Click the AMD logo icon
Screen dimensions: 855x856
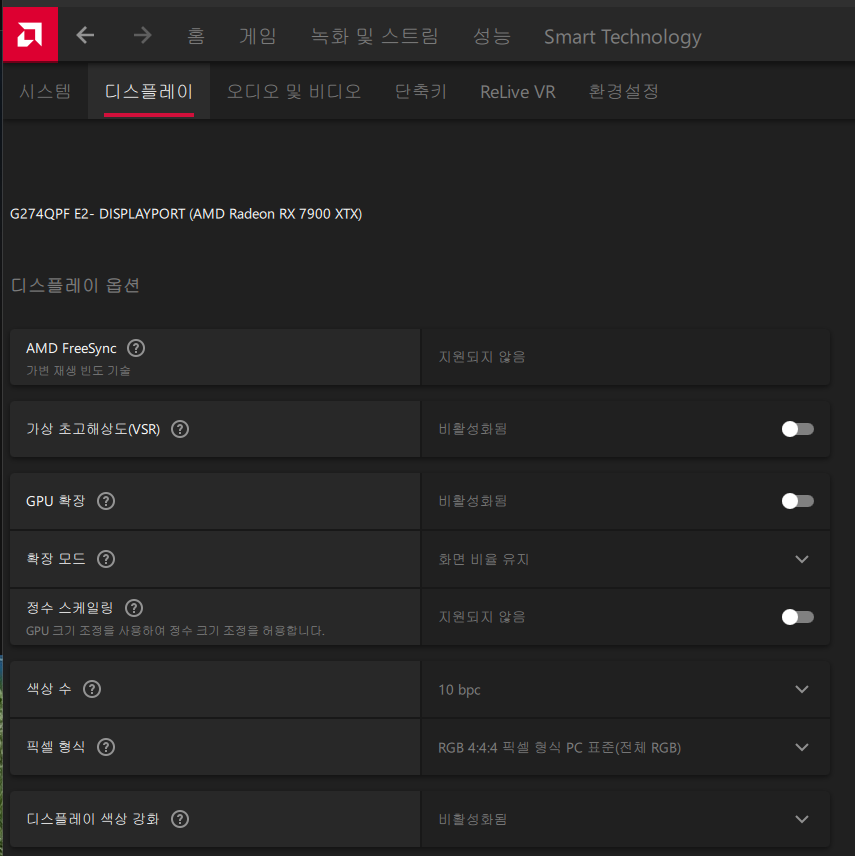[x=30, y=35]
